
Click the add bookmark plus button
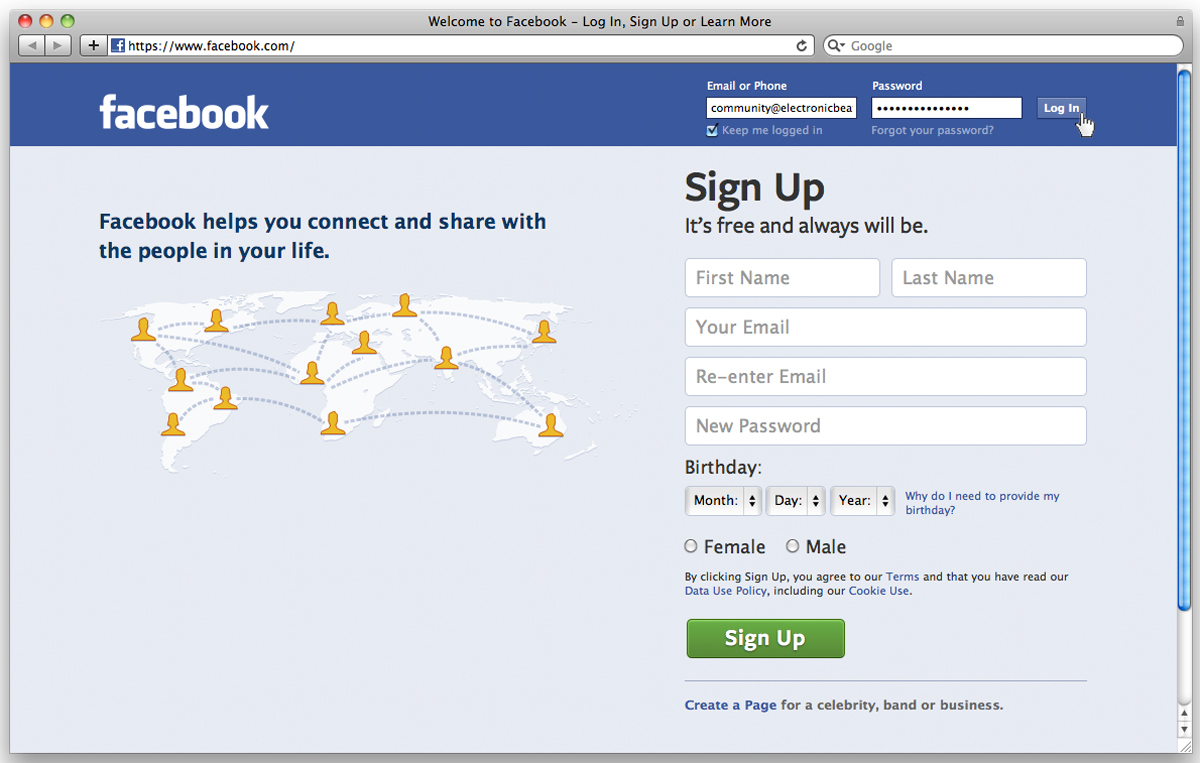93,45
